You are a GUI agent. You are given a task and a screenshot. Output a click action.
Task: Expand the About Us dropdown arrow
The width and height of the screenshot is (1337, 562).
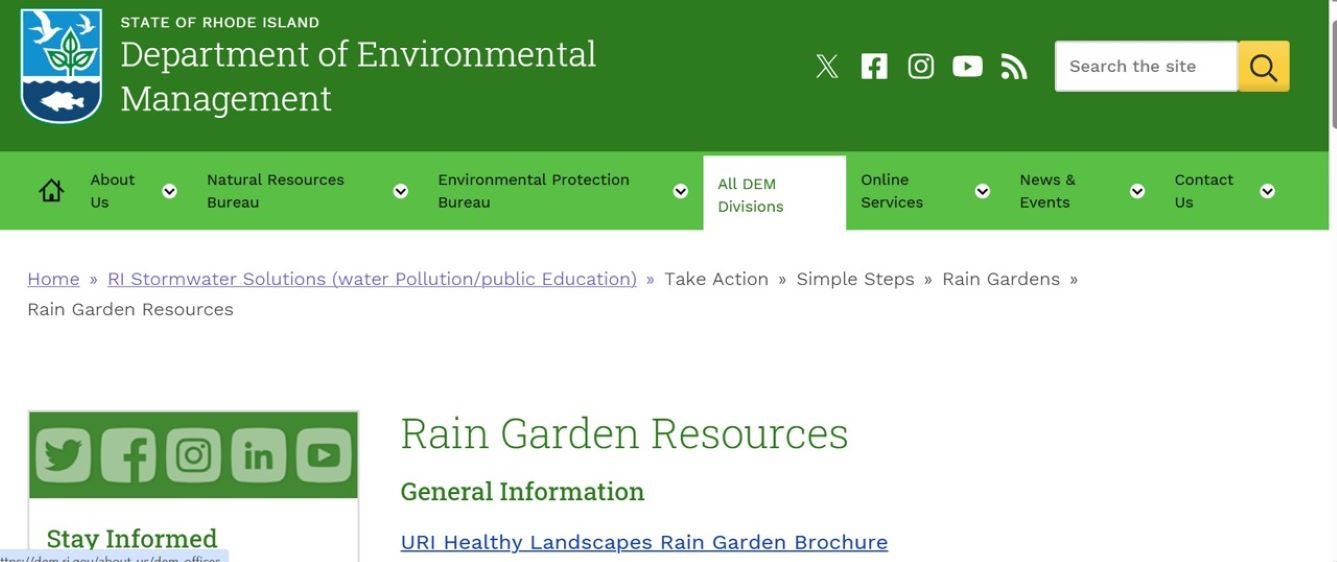(x=170, y=191)
